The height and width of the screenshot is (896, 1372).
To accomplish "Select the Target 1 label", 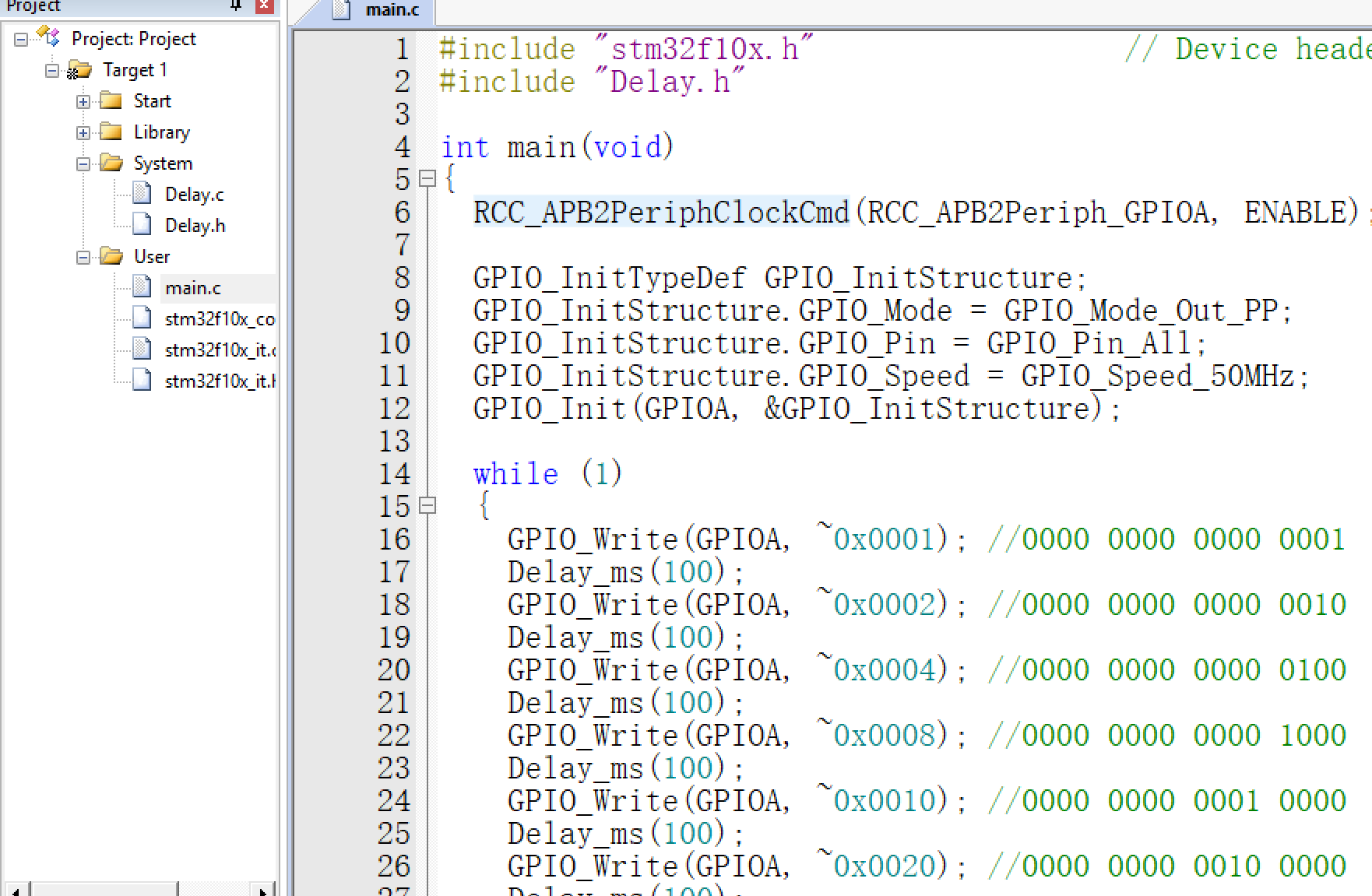I will click(x=135, y=70).
